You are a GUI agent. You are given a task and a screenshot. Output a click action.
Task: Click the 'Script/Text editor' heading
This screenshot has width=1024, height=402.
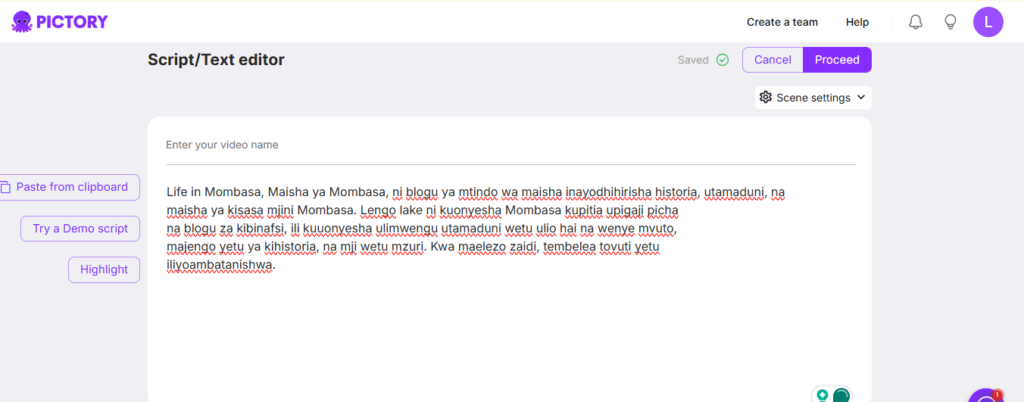point(216,60)
